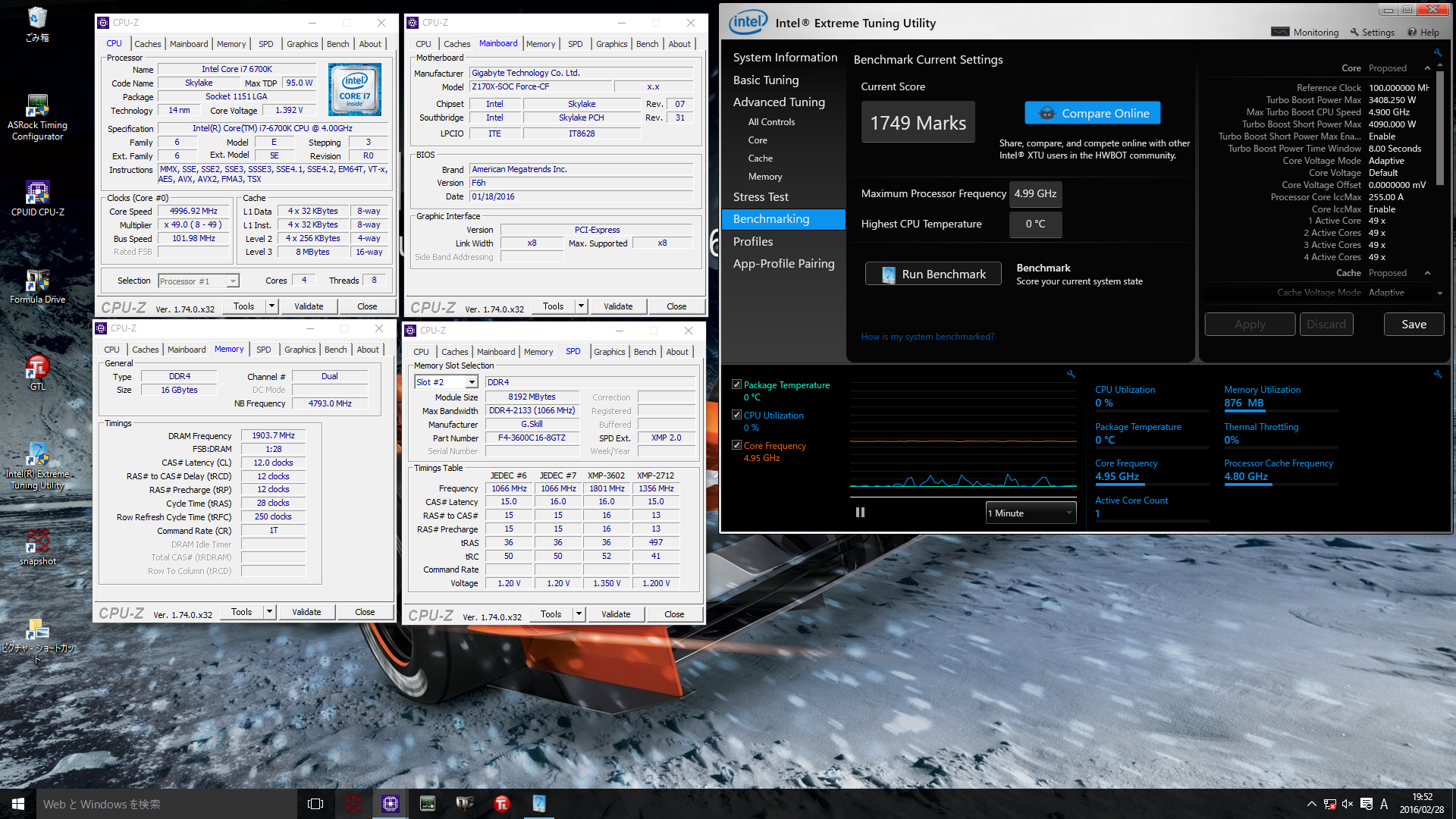Screen dimensions: 1456x819
Task: Click the volume icon in system tray
Action: click(x=1348, y=804)
